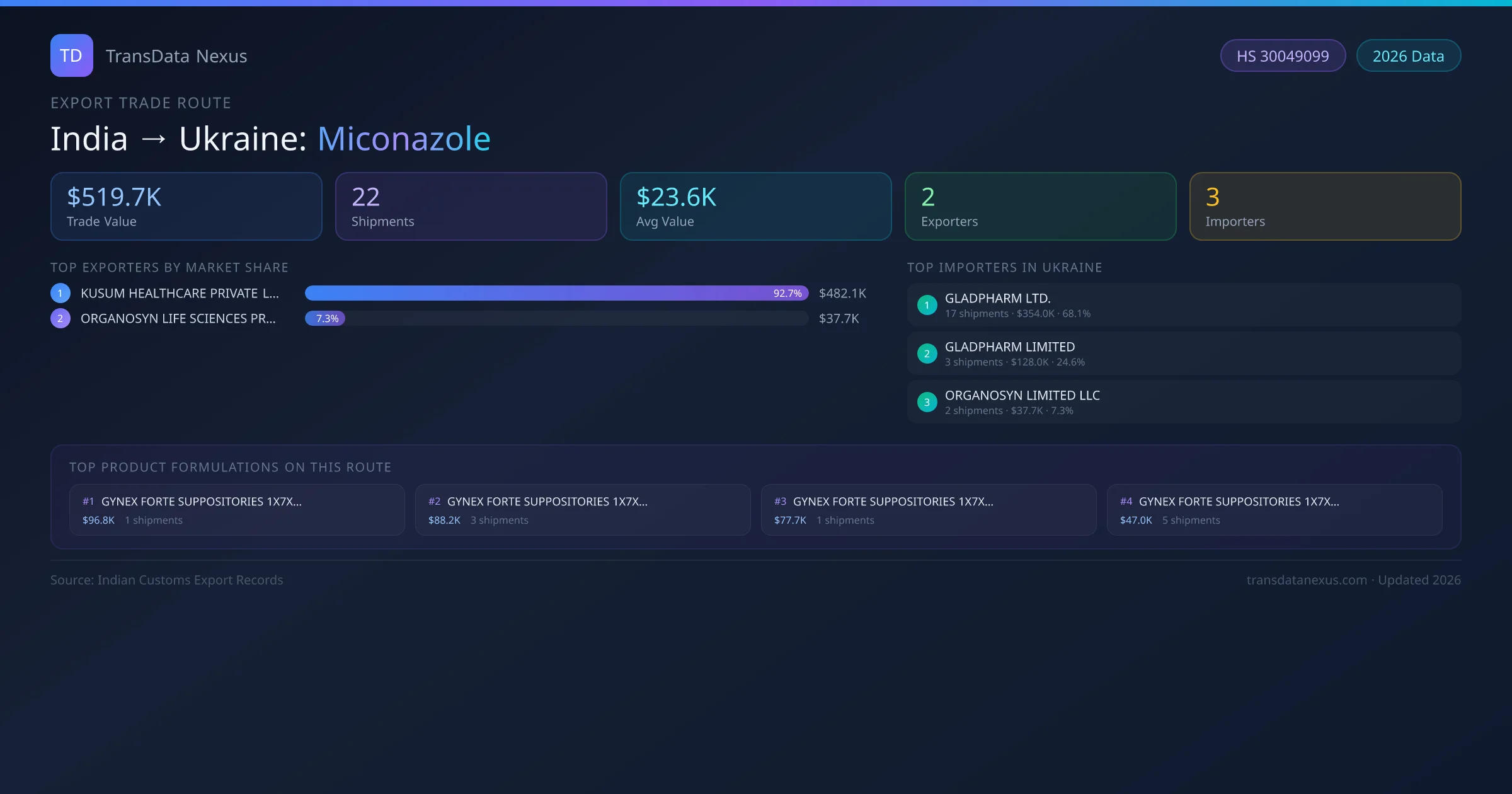
Task: Click green rank 1 badge beside GLADPHARM LTD.
Action: click(x=927, y=305)
